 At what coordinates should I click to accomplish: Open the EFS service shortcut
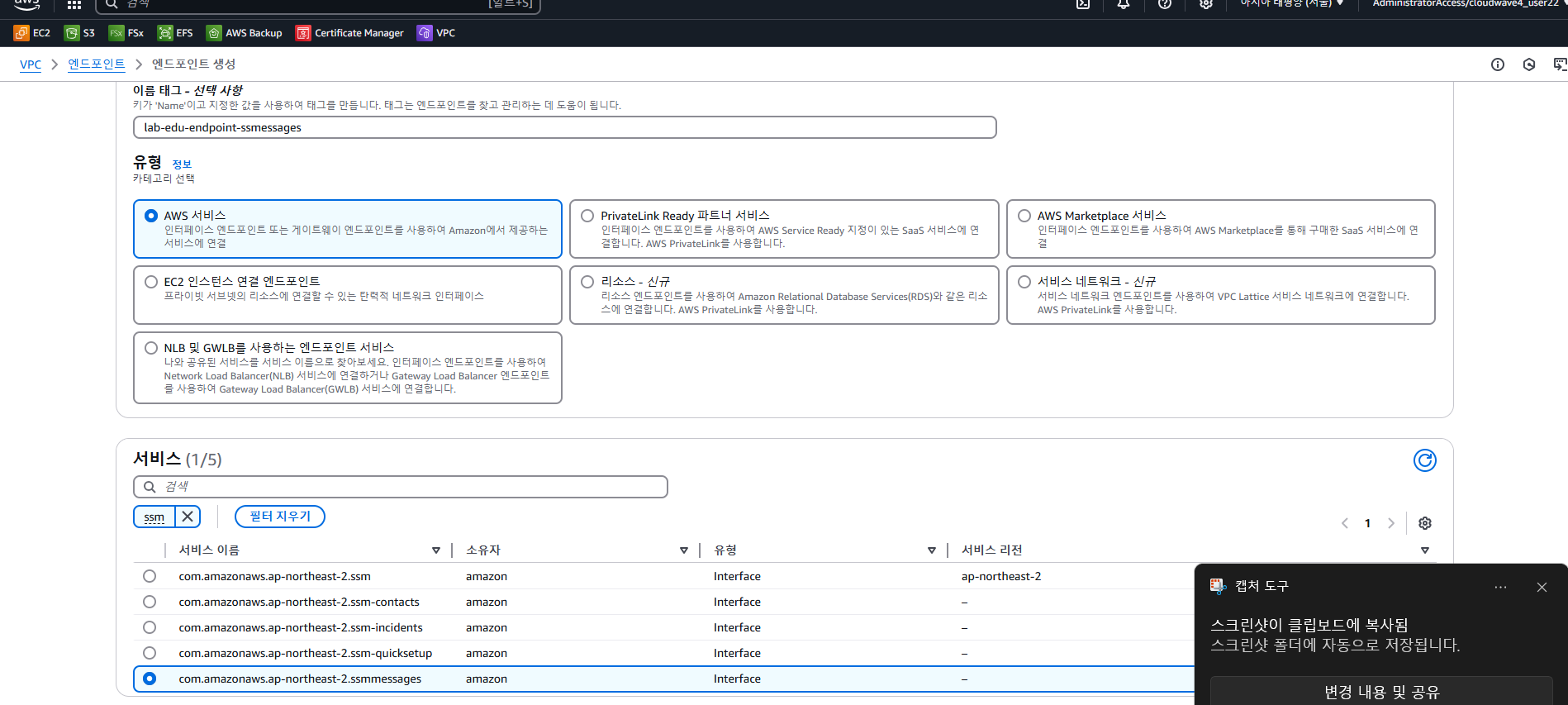[x=175, y=33]
